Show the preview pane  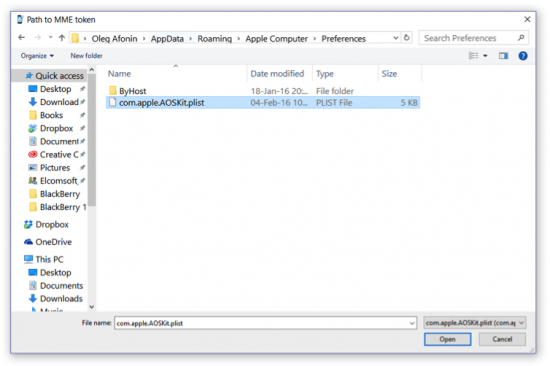[x=503, y=56]
